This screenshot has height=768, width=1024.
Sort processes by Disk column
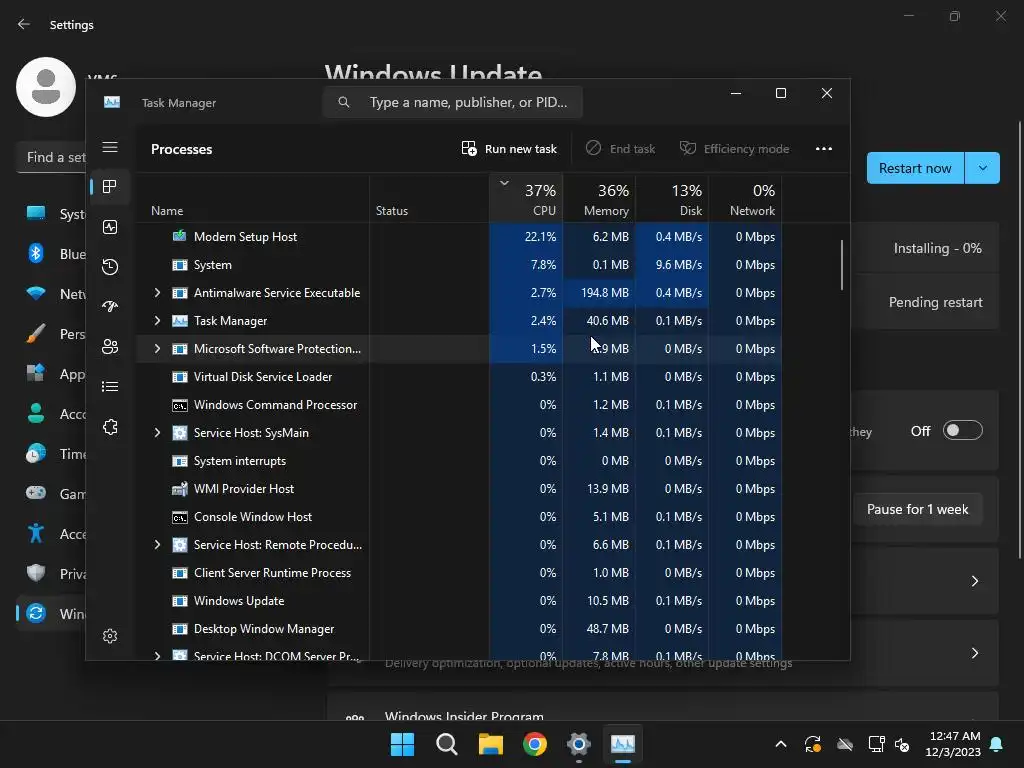[x=672, y=199]
